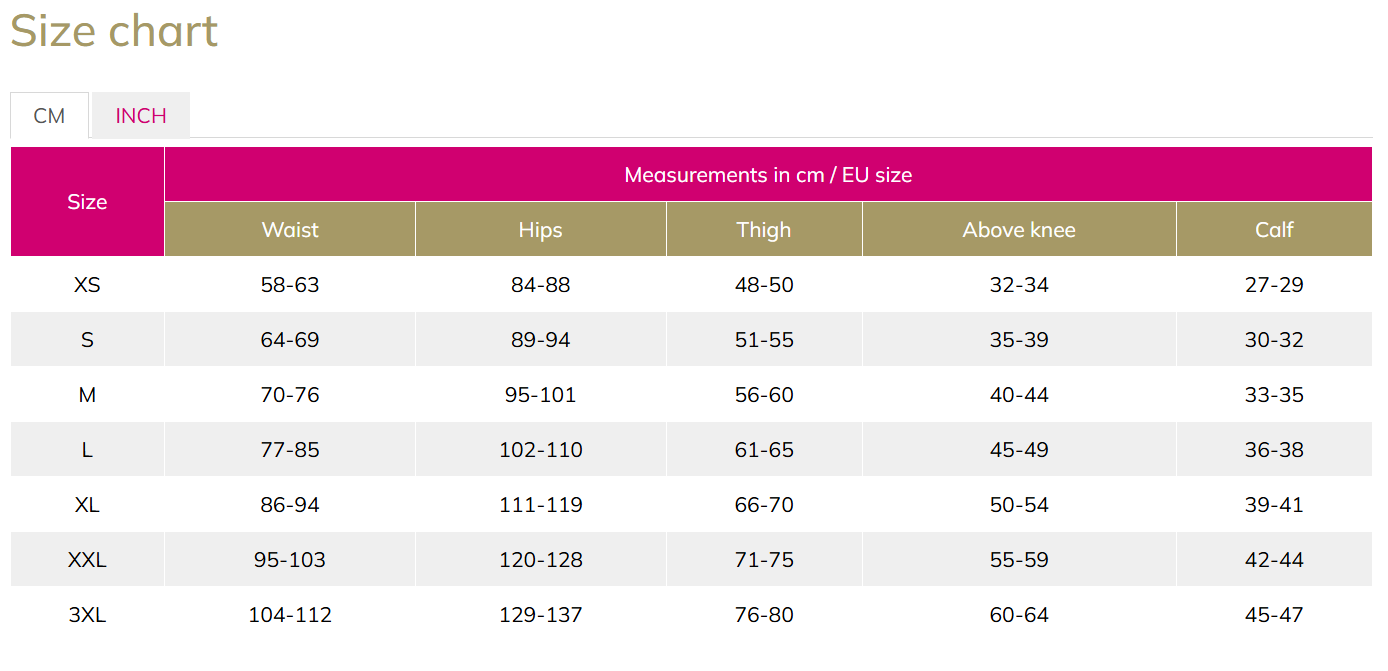The height and width of the screenshot is (671, 1388).
Task: Click the 70-76 waist measurement cell
Action: [290, 395]
